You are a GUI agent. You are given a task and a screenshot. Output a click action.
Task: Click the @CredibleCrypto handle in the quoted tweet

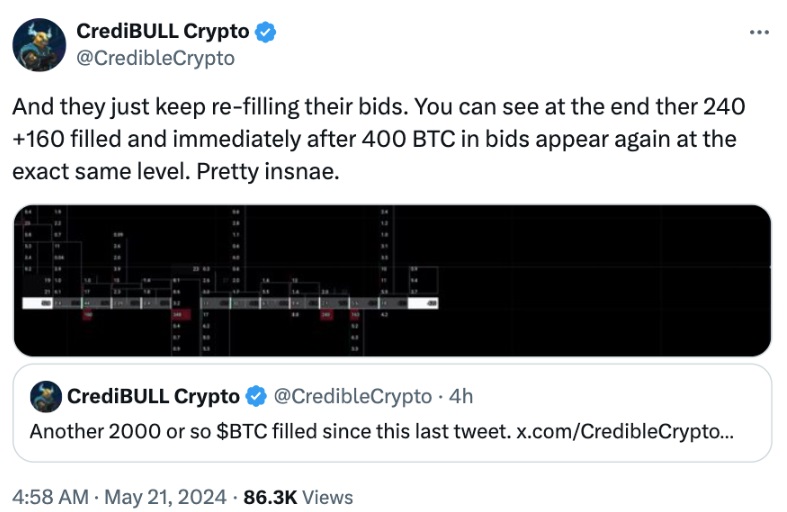pos(351,397)
